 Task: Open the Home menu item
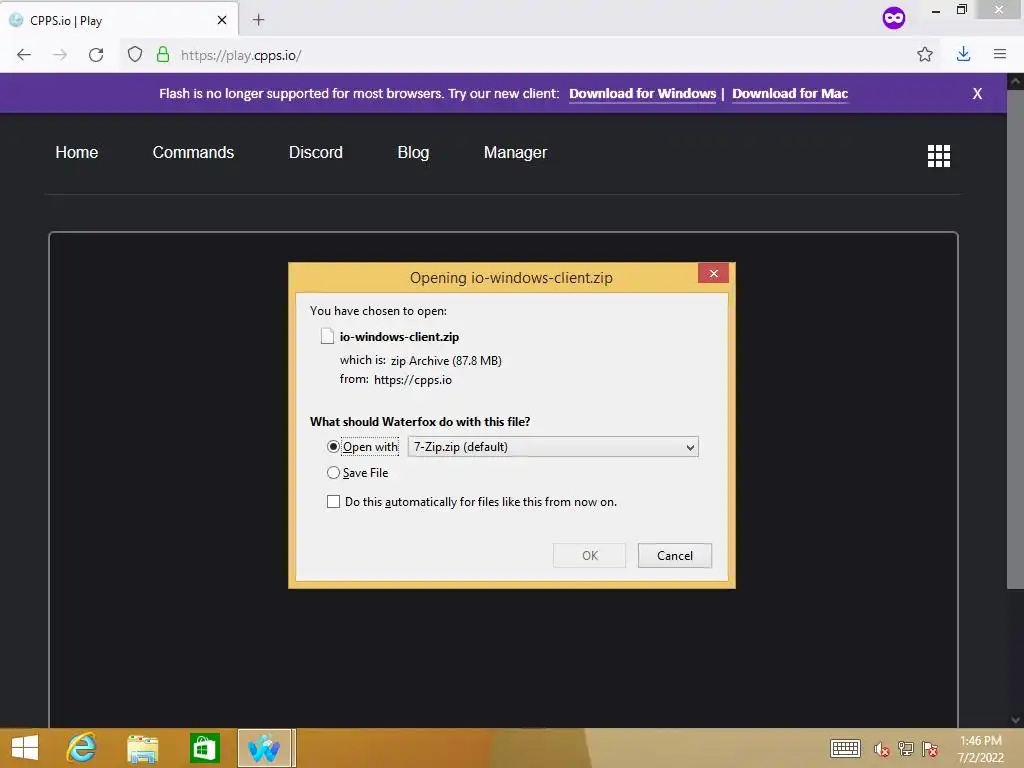point(76,152)
